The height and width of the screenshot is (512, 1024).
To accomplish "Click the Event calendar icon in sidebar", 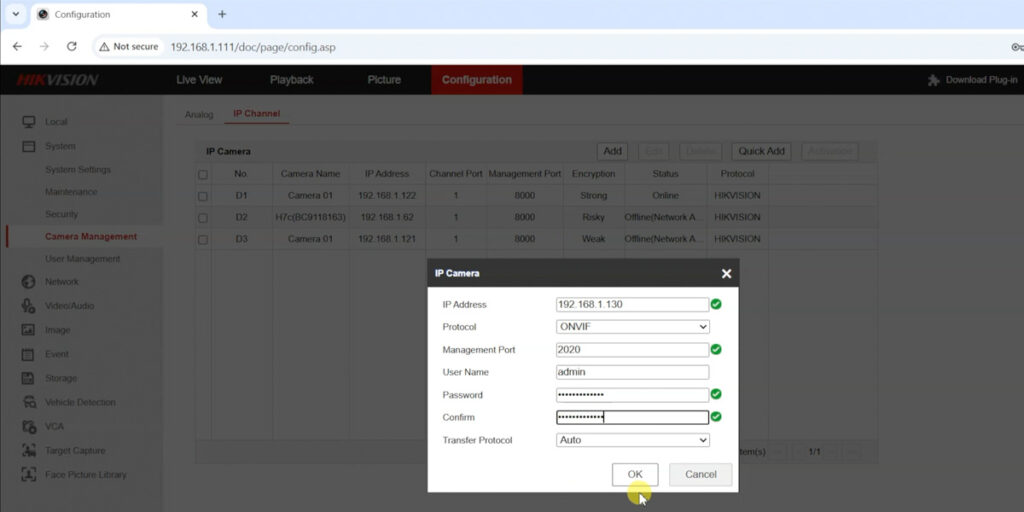I will click(28, 354).
